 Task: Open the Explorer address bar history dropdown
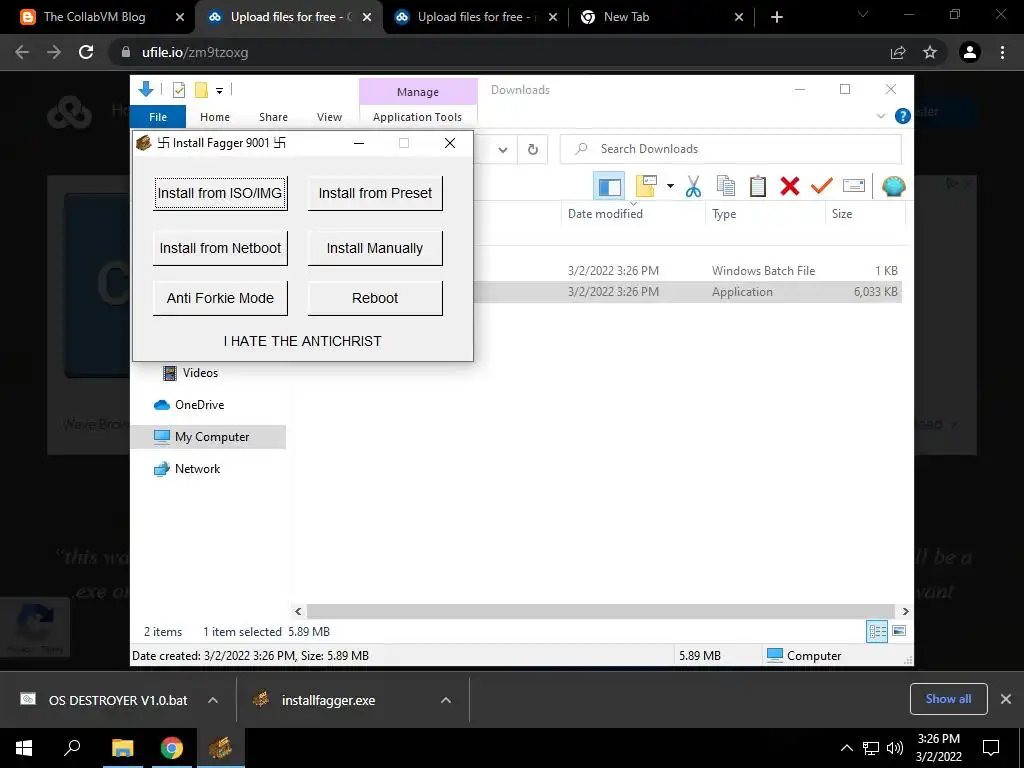point(503,150)
